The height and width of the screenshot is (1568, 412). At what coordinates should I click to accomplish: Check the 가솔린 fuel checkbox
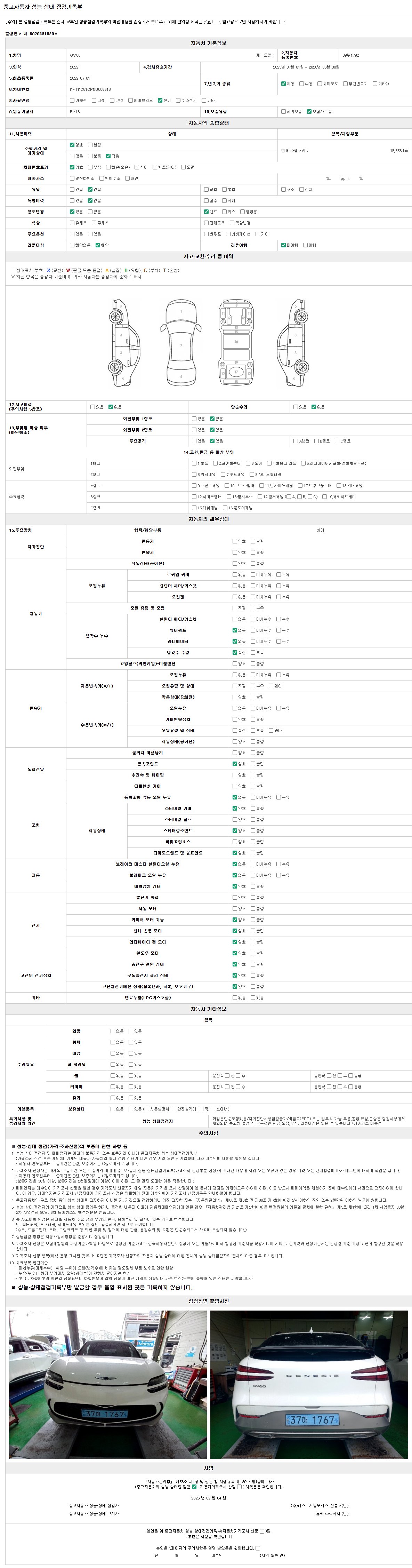(72, 101)
